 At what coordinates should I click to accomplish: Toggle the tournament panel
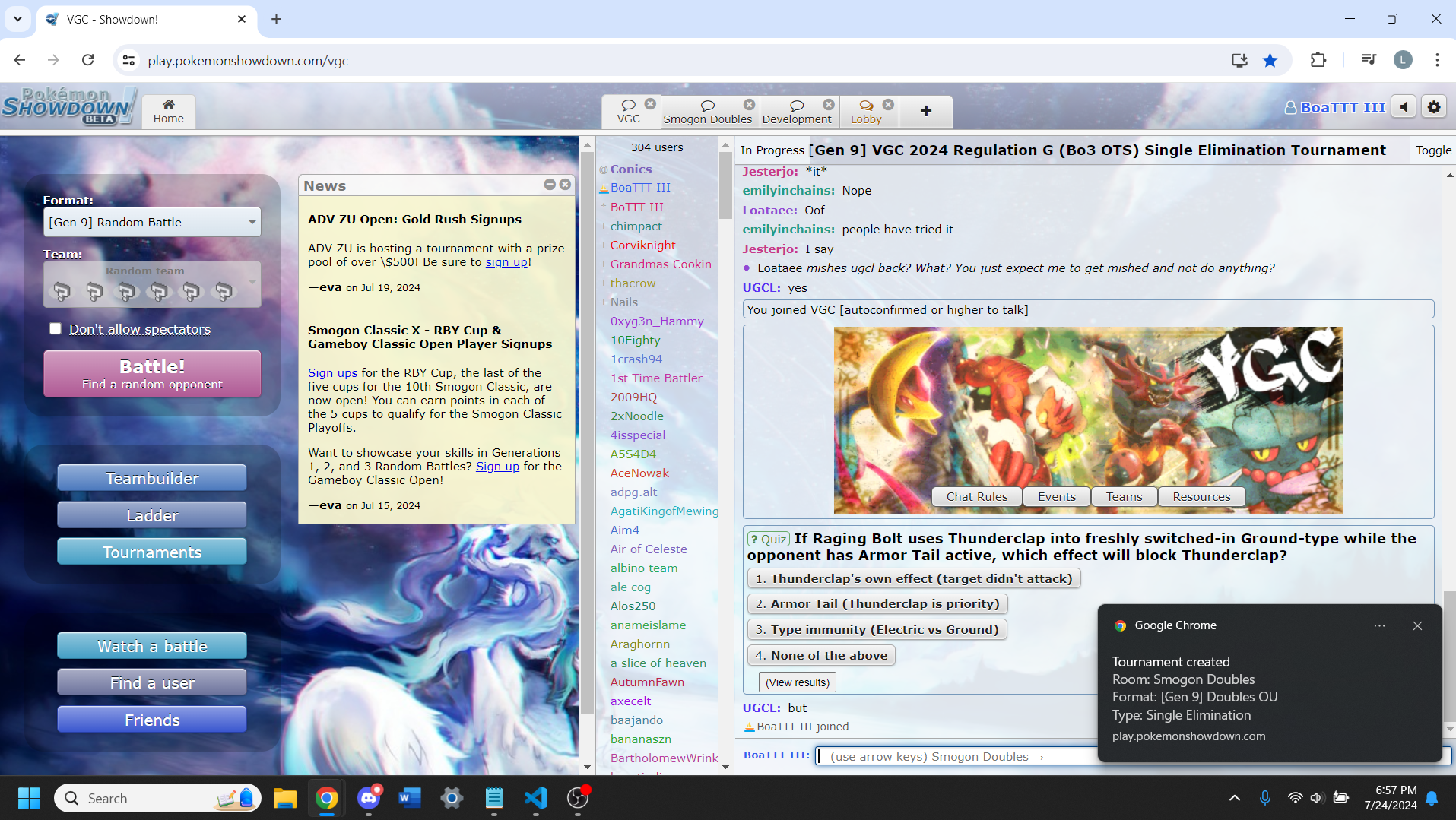pos(1433,150)
